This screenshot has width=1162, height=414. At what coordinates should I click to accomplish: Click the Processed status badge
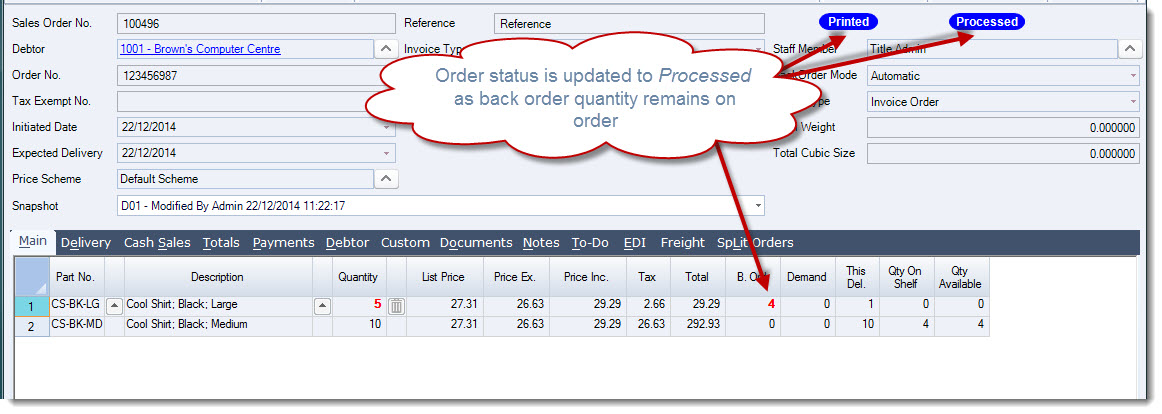[x=986, y=22]
